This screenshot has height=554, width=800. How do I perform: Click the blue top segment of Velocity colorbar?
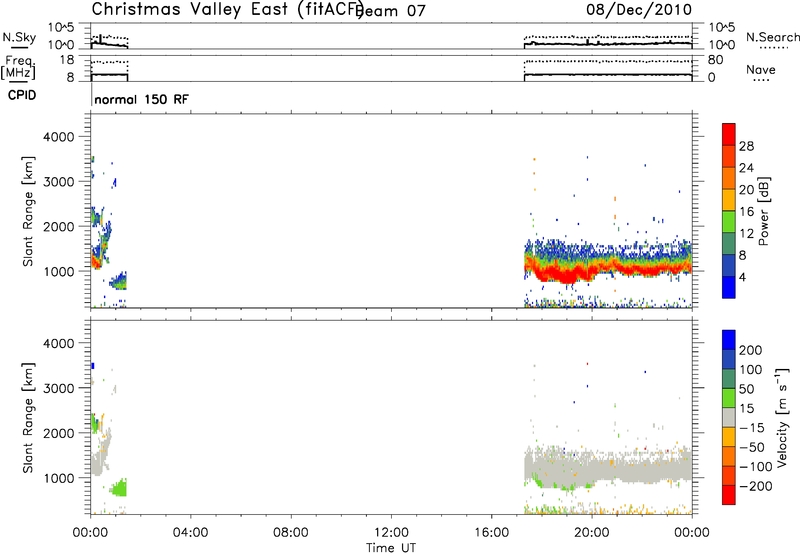coord(729,340)
